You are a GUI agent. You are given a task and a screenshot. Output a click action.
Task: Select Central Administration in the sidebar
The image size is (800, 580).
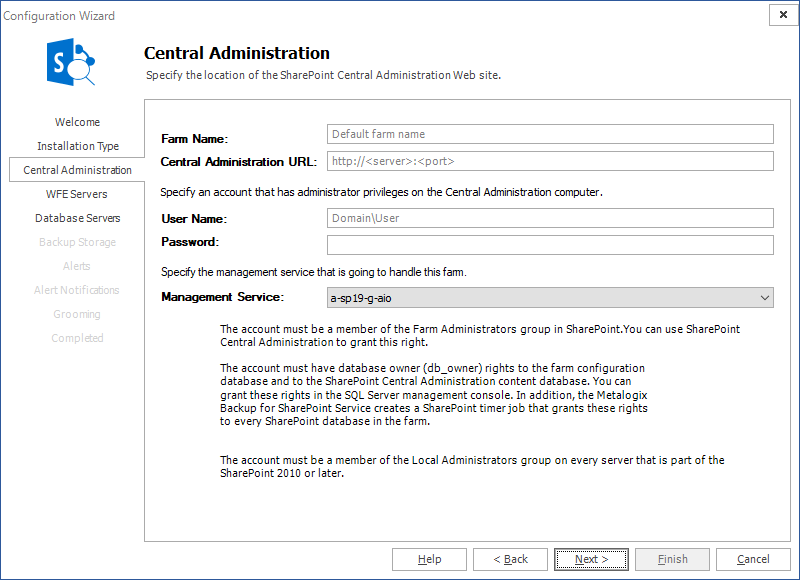coord(77,170)
